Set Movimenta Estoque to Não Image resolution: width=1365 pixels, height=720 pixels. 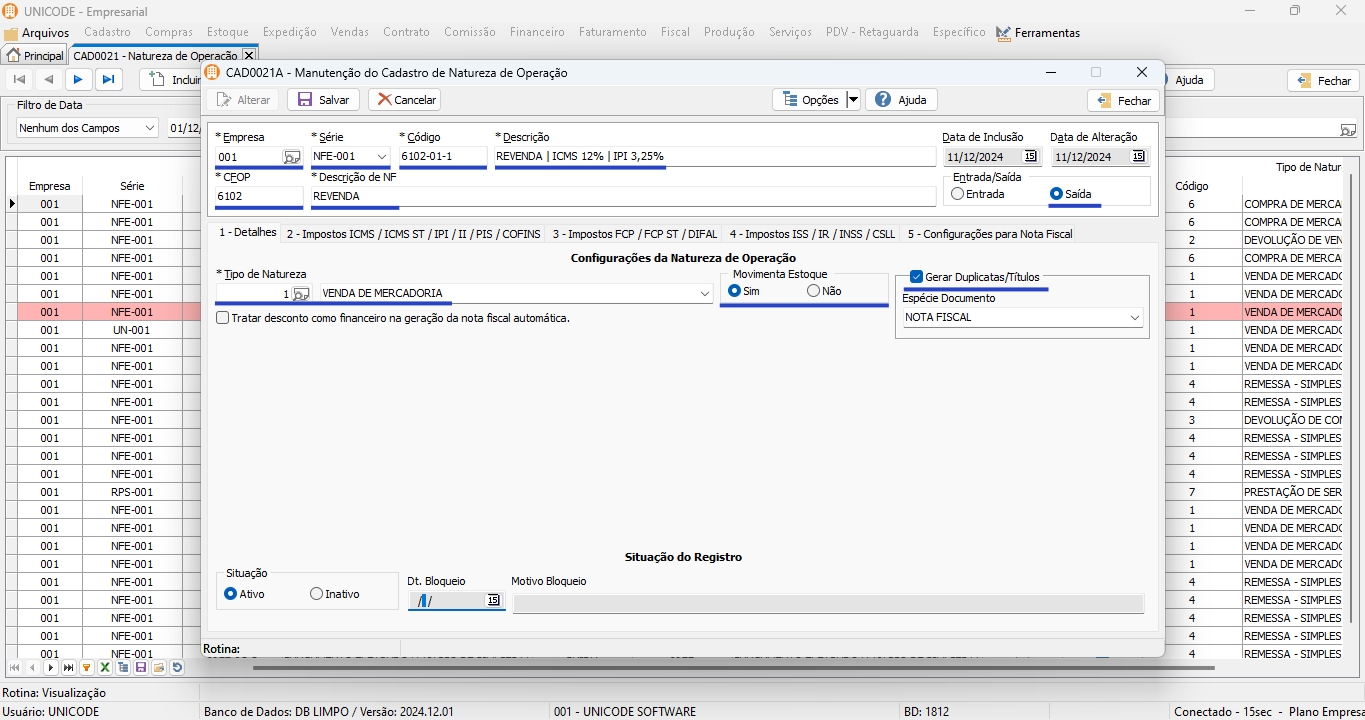[x=813, y=291]
